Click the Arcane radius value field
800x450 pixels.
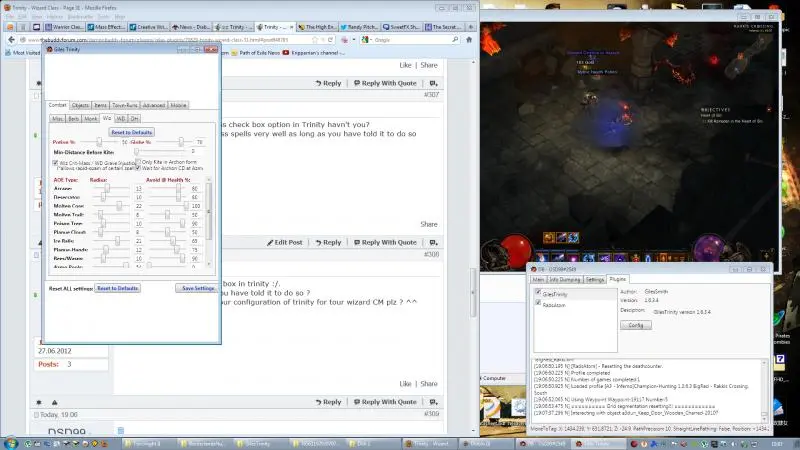pyautogui.click(x=138, y=189)
